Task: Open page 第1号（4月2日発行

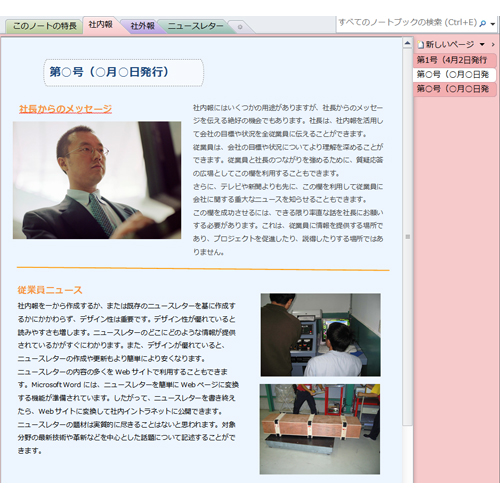Action: pos(455,60)
